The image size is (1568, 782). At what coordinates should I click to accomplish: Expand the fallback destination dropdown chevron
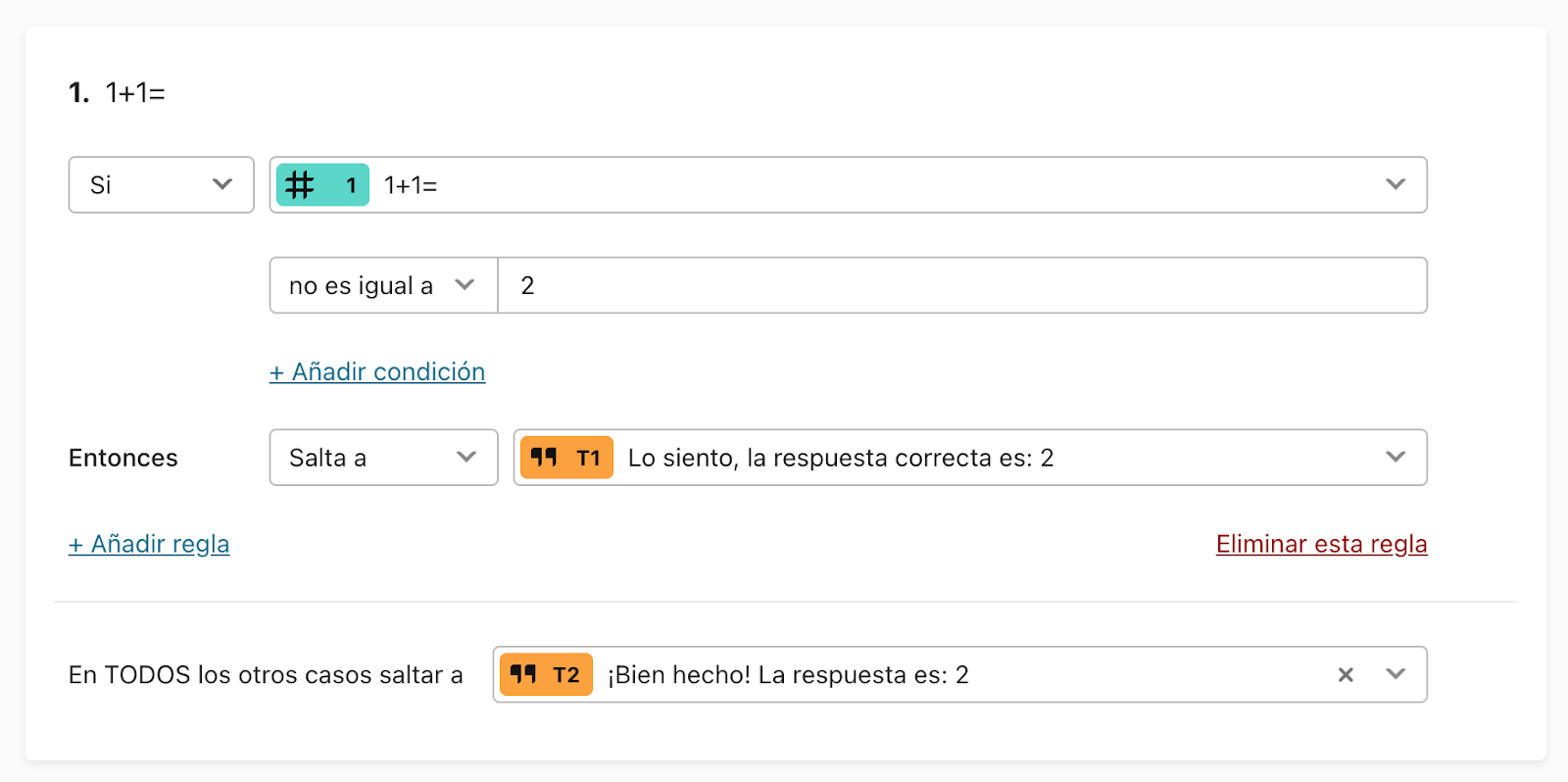(x=1396, y=674)
